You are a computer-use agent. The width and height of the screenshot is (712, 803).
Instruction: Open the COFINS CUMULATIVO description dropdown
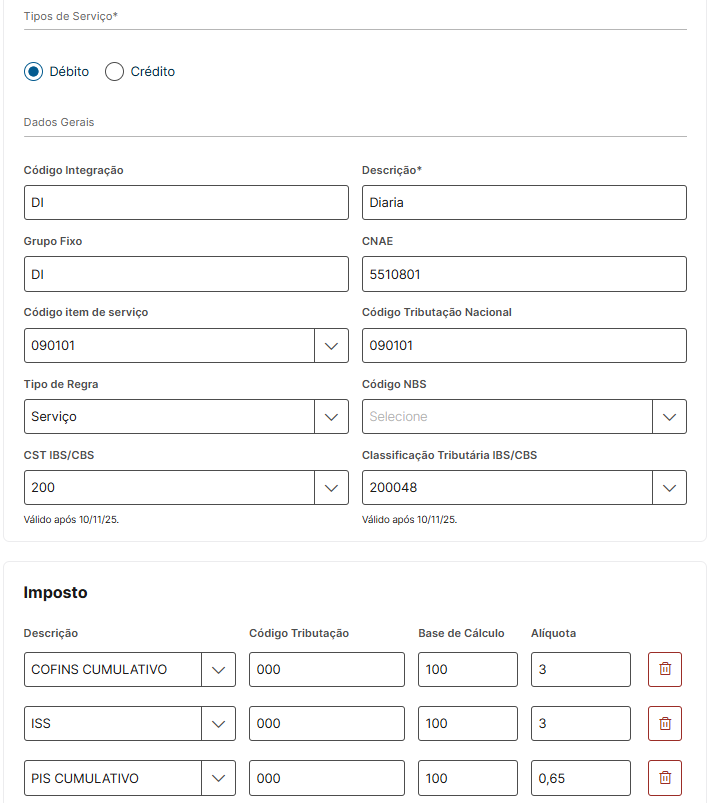coord(218,670)
